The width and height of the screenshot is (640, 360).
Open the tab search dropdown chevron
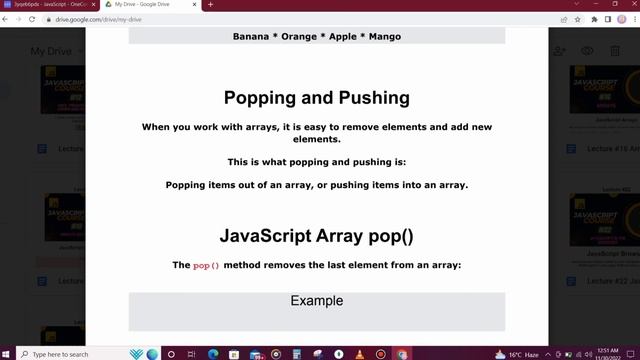576,4
